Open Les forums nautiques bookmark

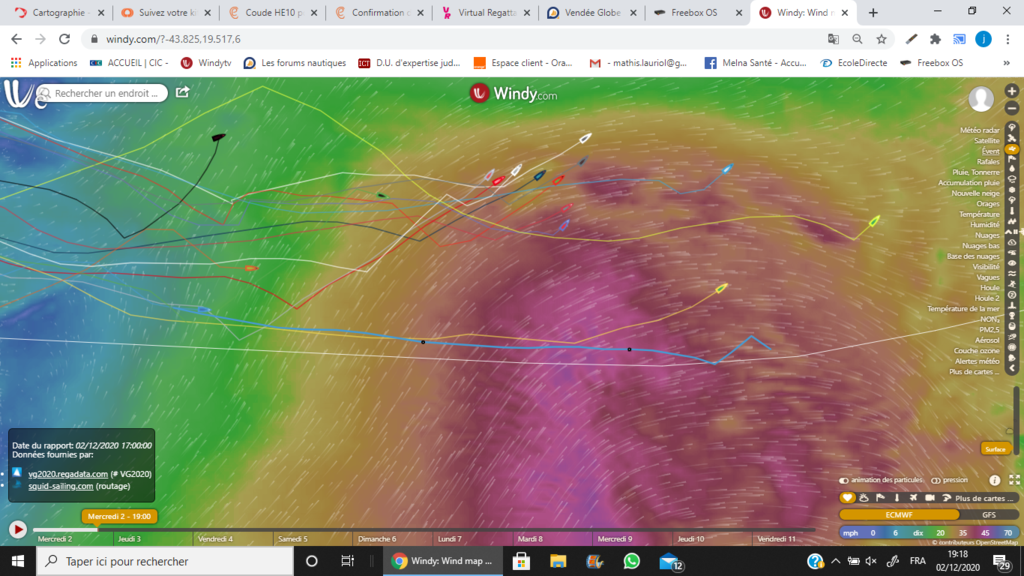pyautogui.click(x=295, y=63)
